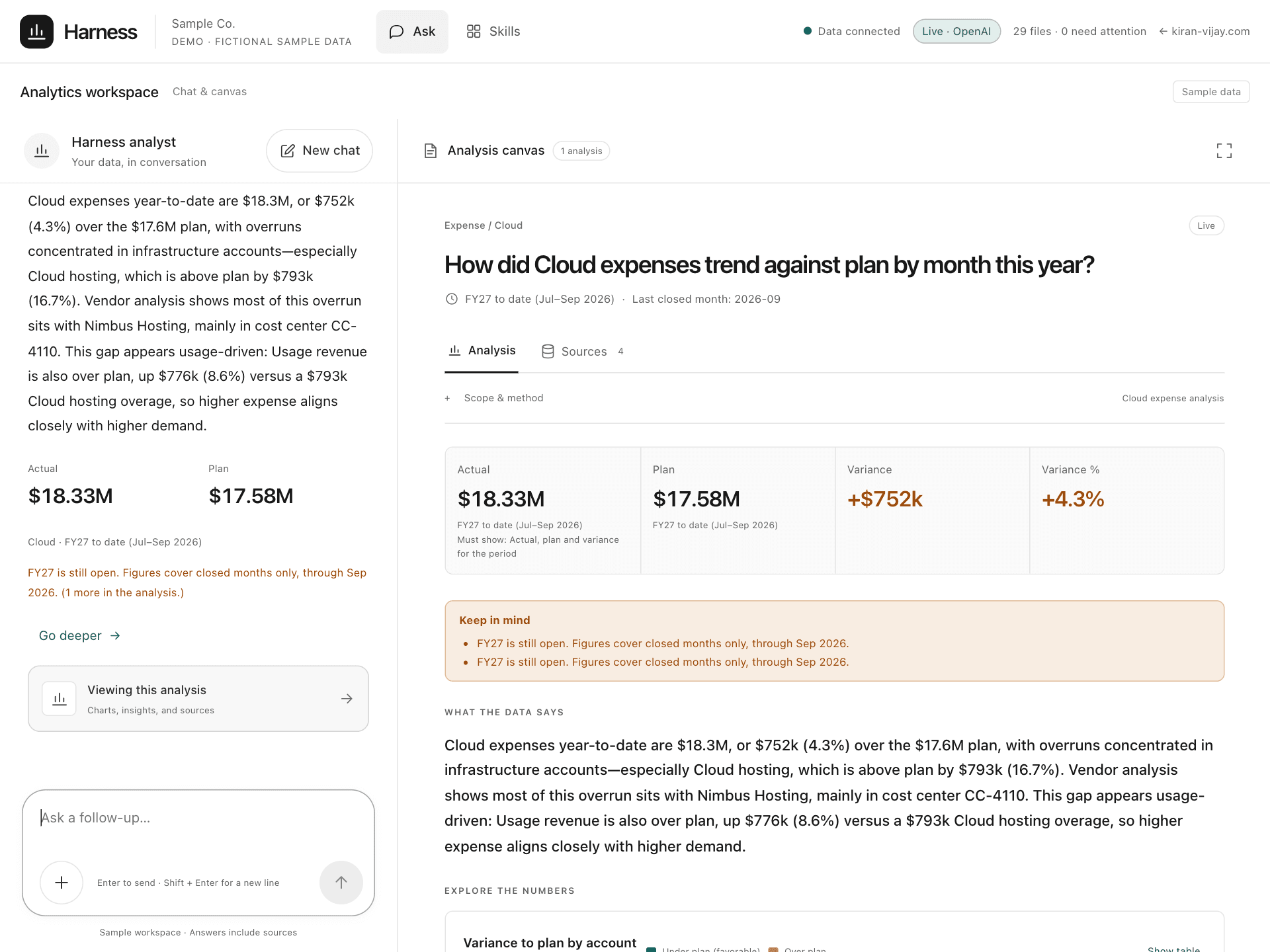Expand the canvas to fullscreen
Screen dimensions: 1270x952
tap(1224, 151)
